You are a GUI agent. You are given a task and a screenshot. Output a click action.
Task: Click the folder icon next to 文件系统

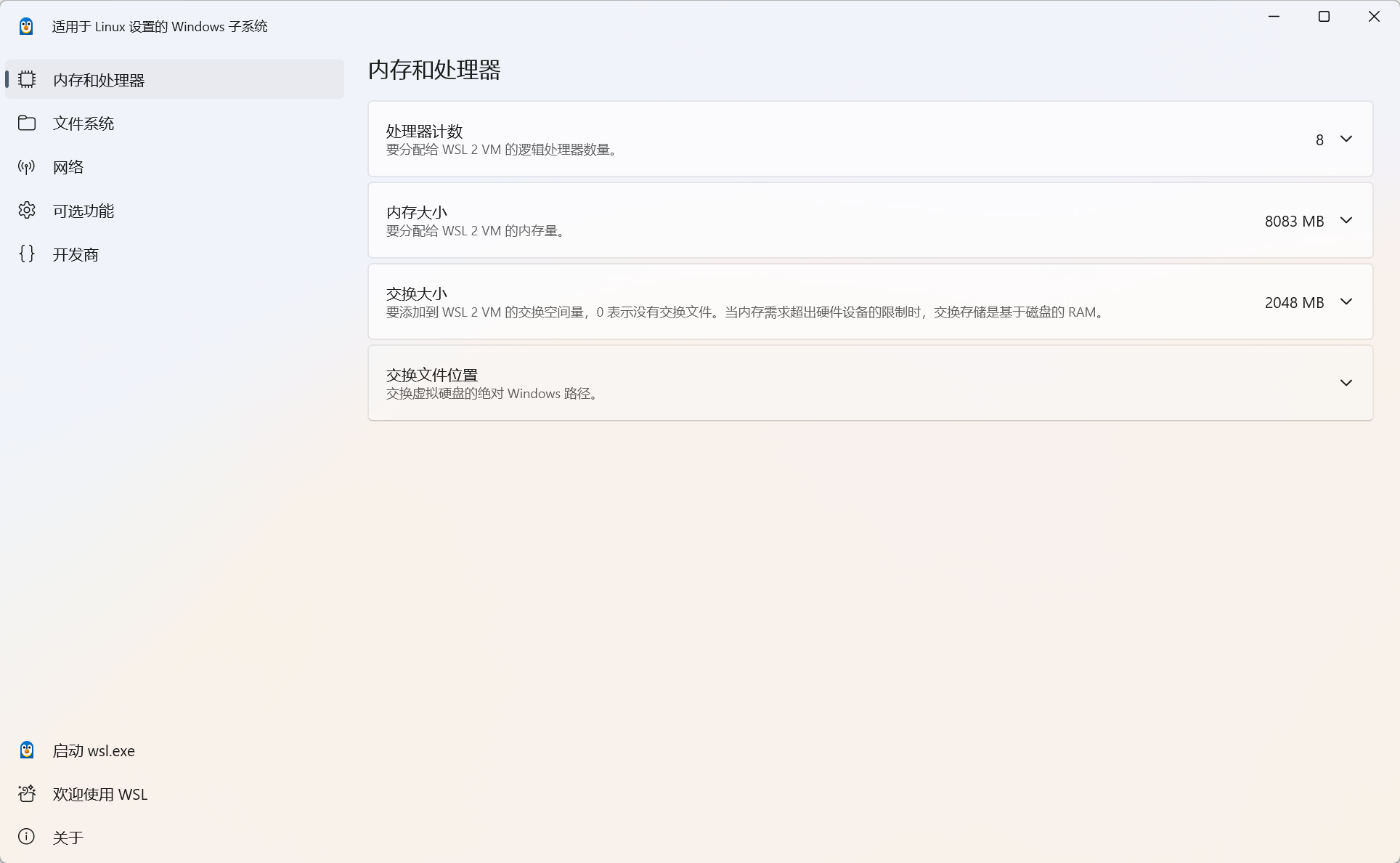coord(27,123)
